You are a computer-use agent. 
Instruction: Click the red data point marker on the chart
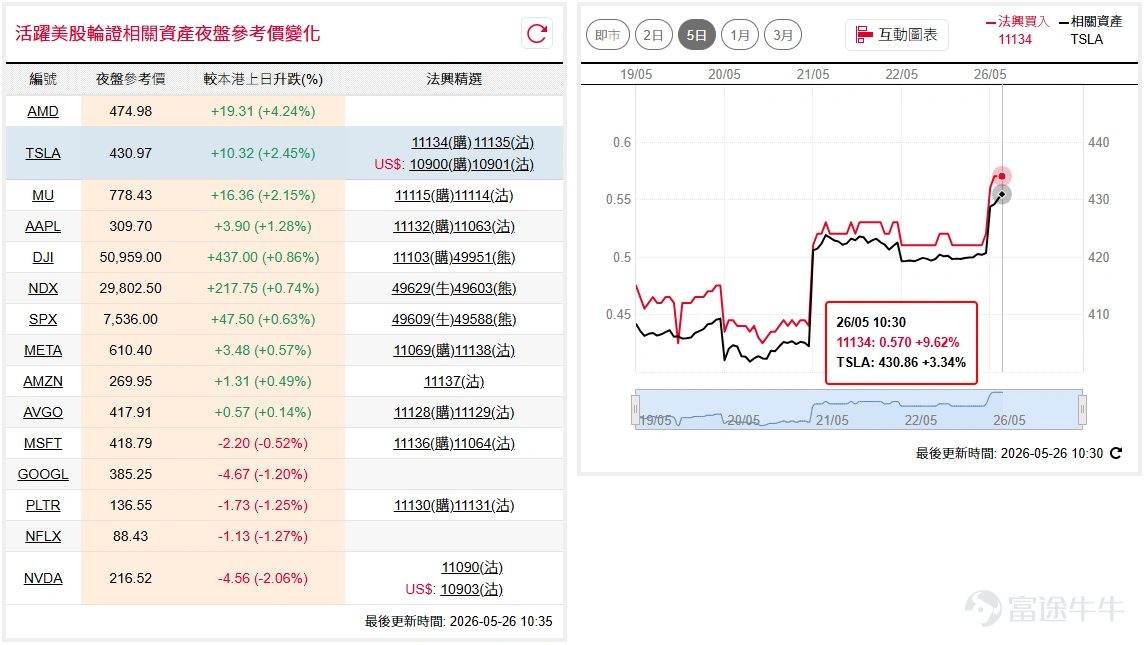coord(1002,176)
